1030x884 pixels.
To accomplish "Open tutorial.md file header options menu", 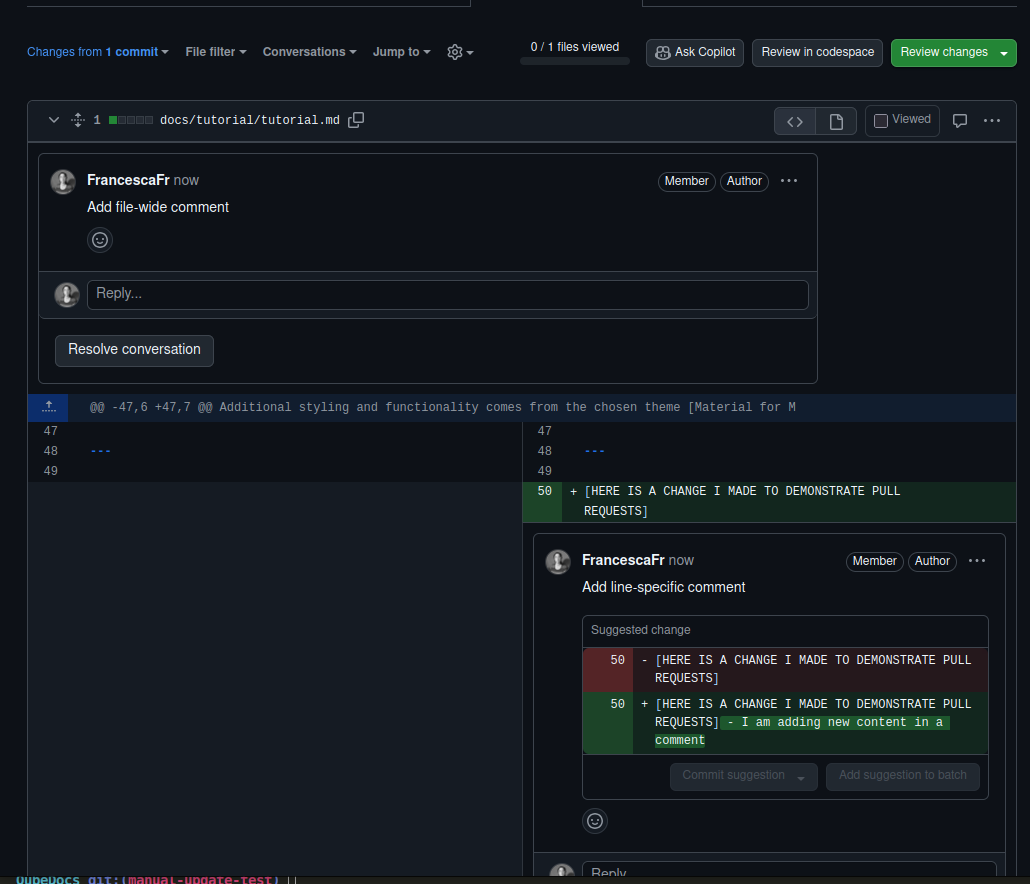I will point(992,121).
